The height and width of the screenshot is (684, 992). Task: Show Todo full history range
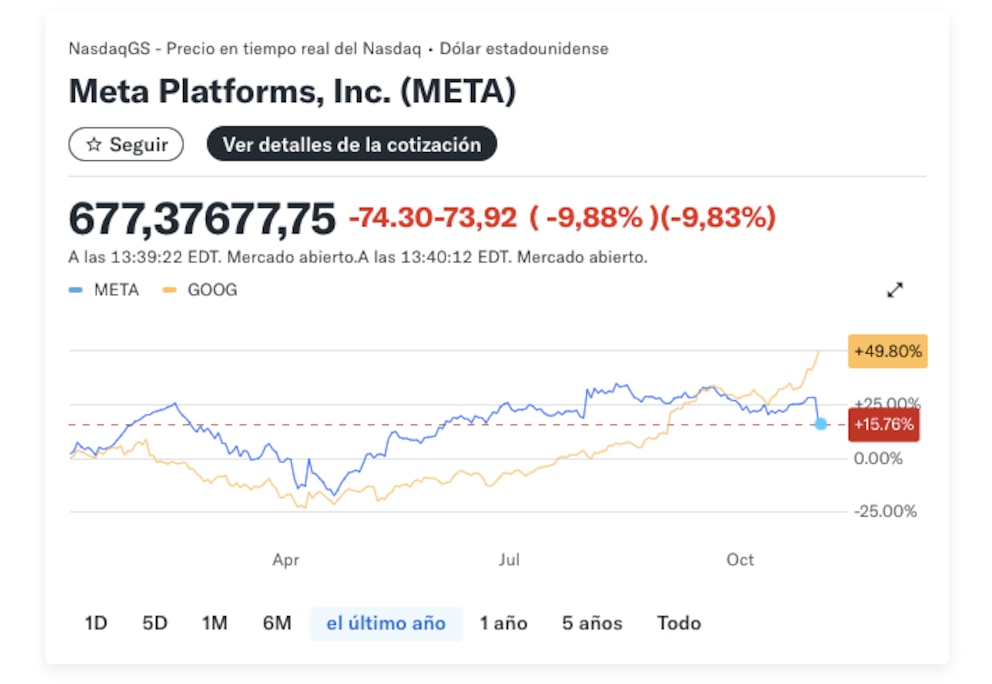click(679, 623)
